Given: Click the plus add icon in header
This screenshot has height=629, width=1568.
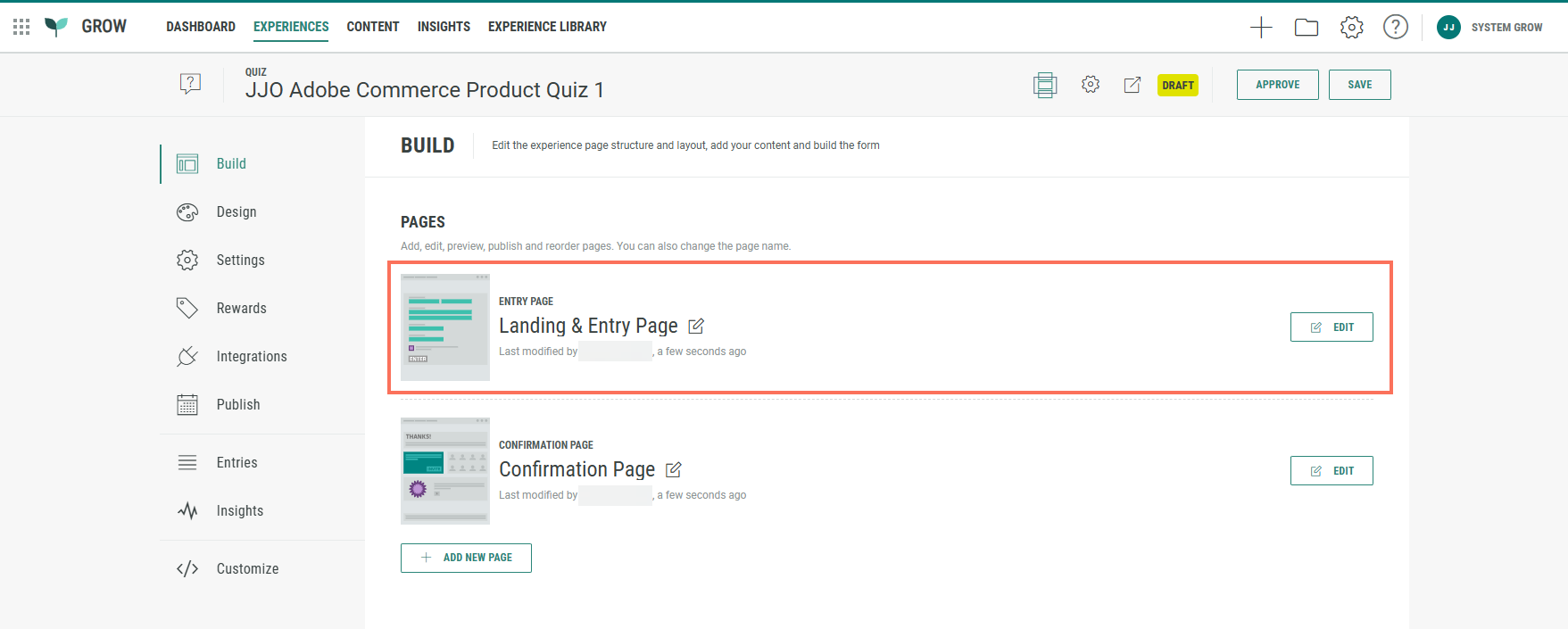Looking at the screenshot, I should pos(1261,28).
